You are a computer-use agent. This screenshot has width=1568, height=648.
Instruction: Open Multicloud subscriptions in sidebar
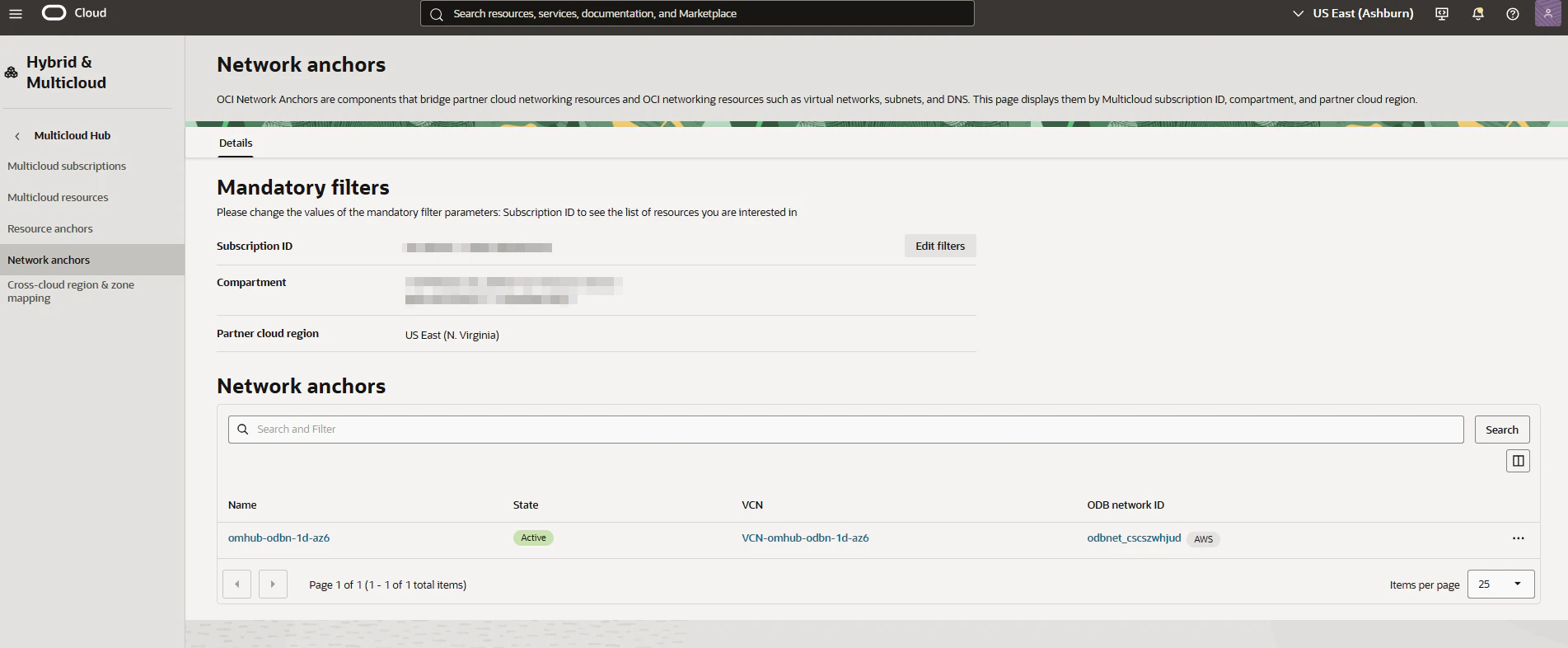pyautogui.click(x=67, y=167)
